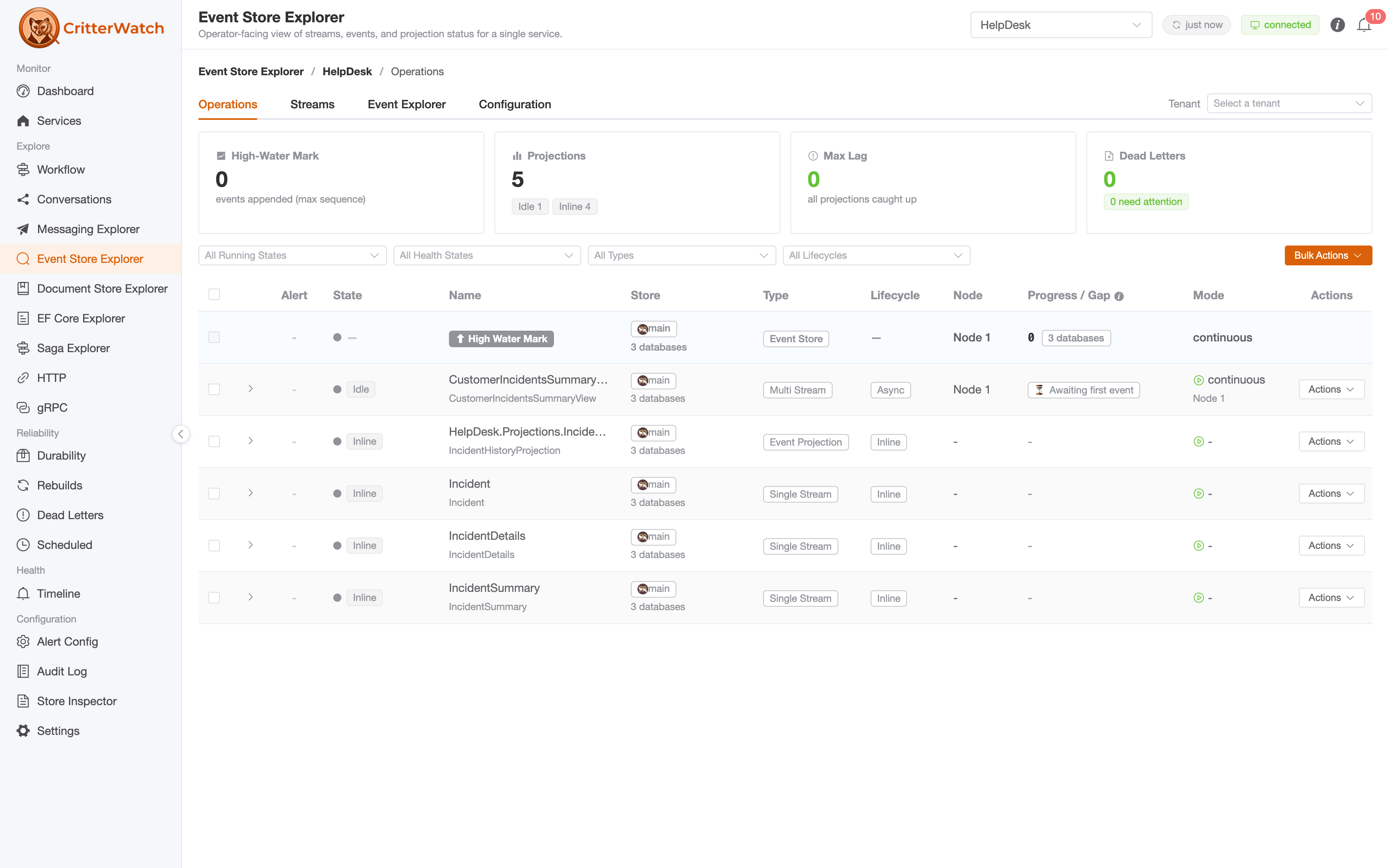1389x868 pixels.
Task: Toggle the select-all checkbox in the table header
Action: pyautogui.click(x=214, y=294)
